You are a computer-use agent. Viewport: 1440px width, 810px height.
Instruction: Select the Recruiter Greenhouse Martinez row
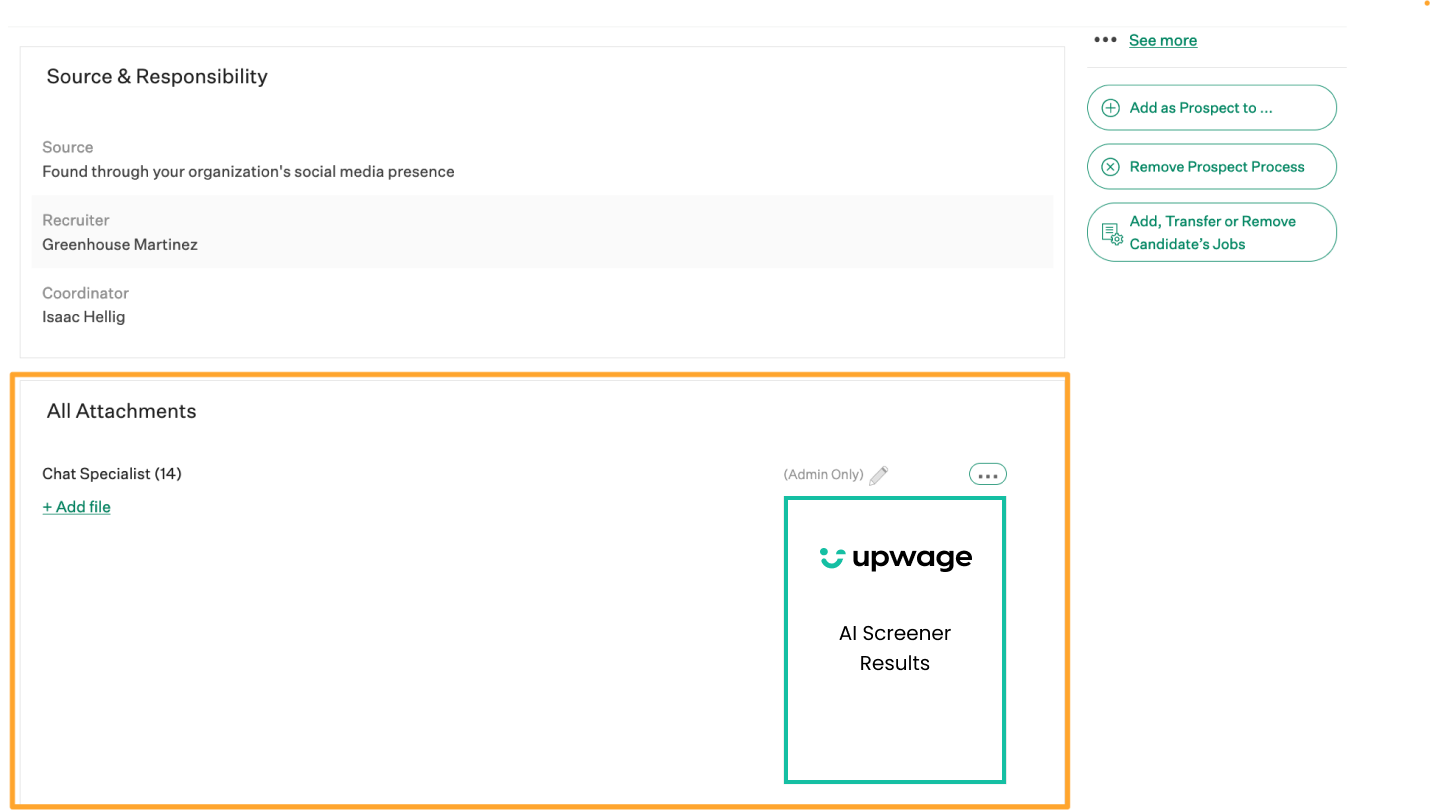[542, 232]
